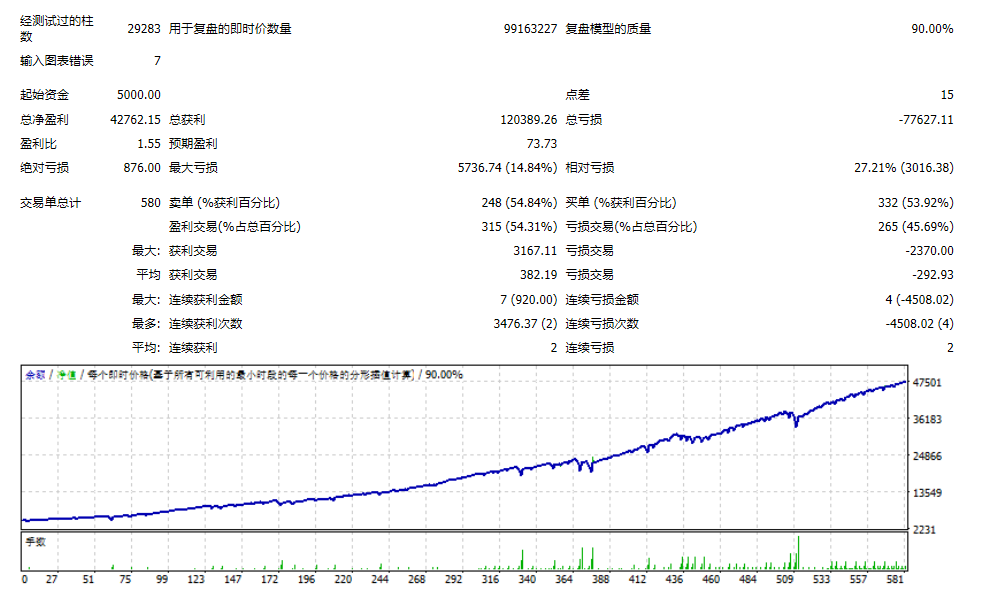Click x-axis label 123

point(196,579)
